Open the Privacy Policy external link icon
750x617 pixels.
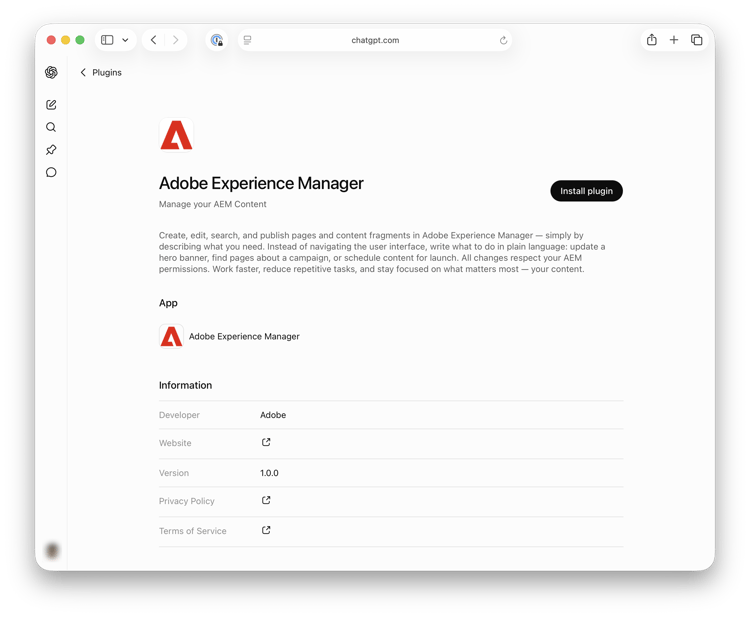point(266,500)
